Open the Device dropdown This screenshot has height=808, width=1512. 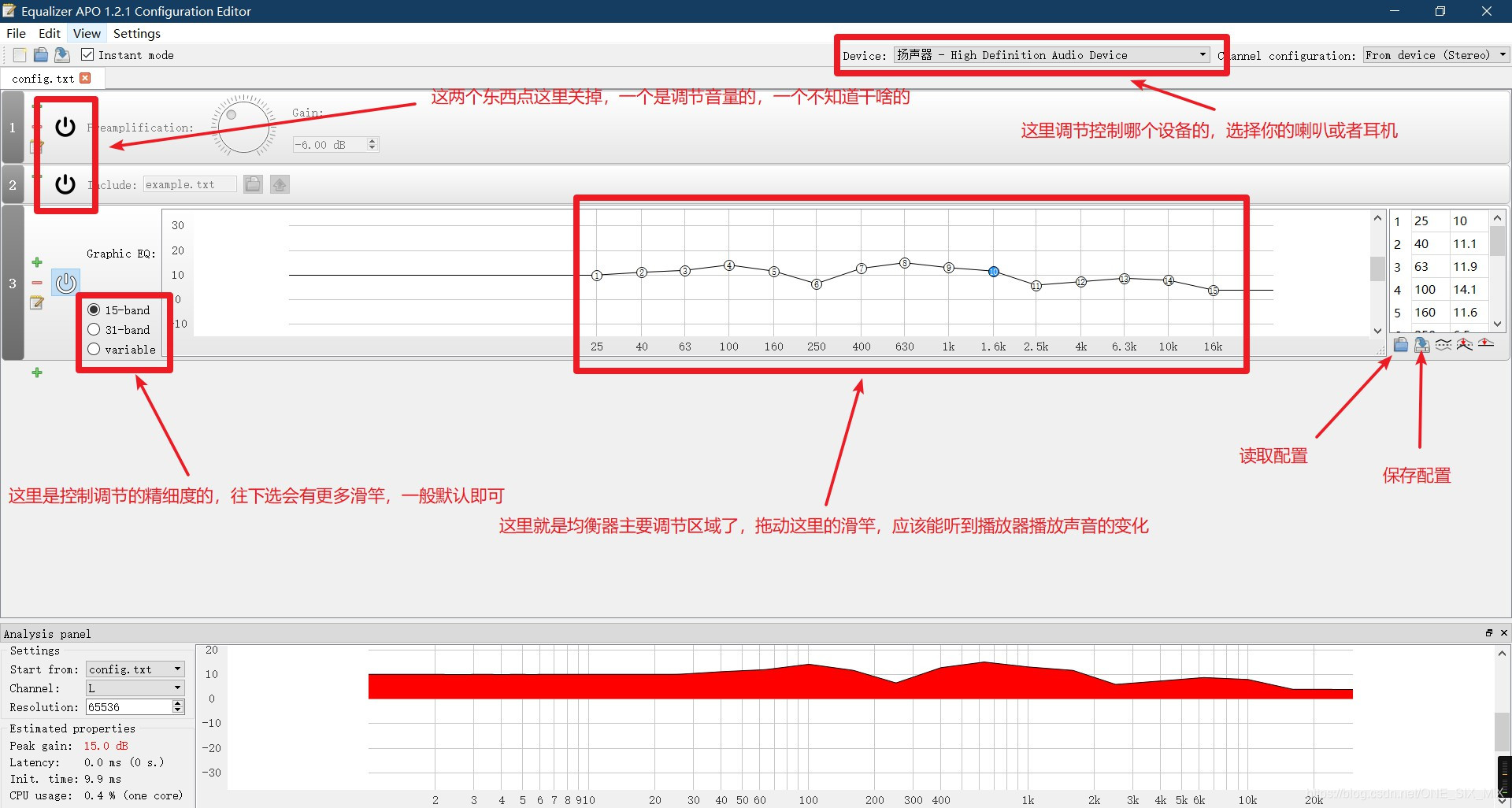coord(1051,55)
